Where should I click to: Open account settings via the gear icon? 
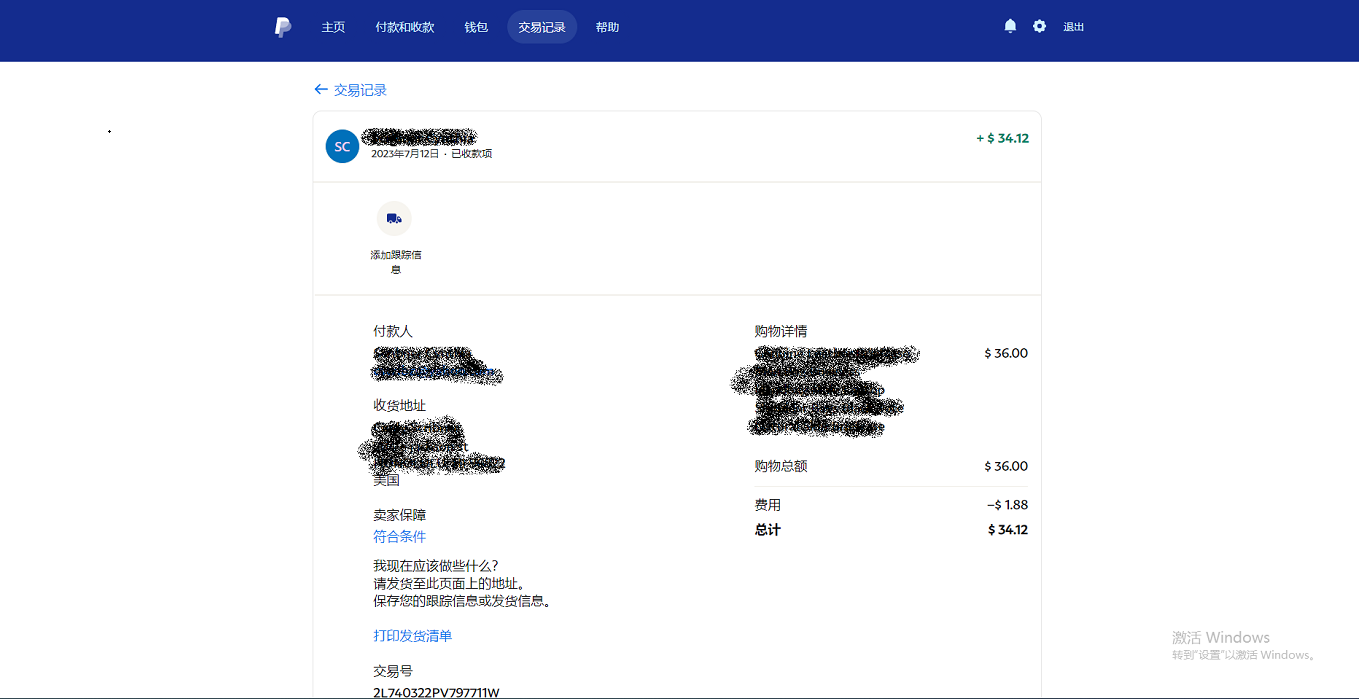point(1039,26)
